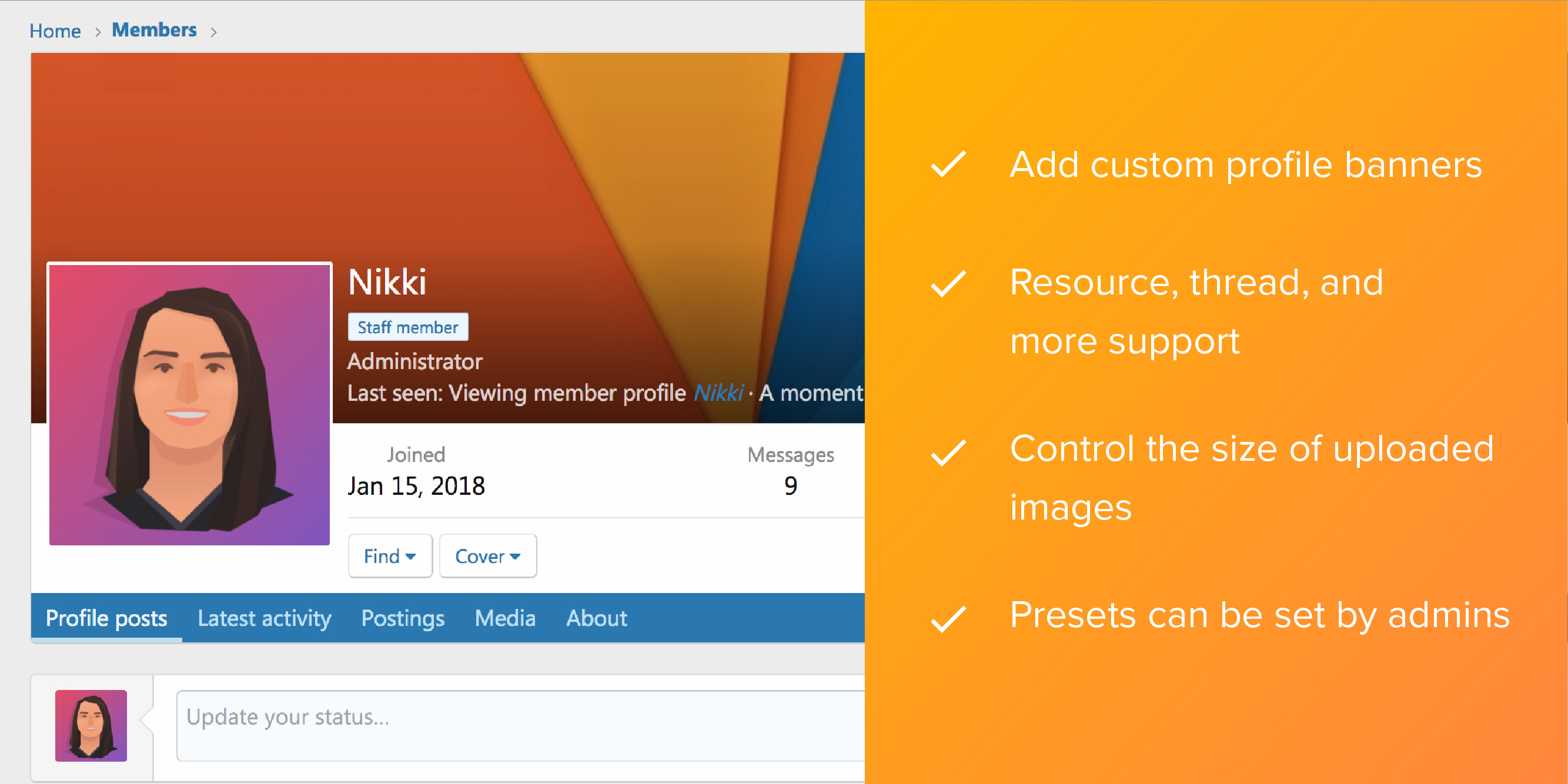This screenshot has height=784, width=1568.
Task: Click the small avatar beside the status box
Action: click(x=91, y=725)
